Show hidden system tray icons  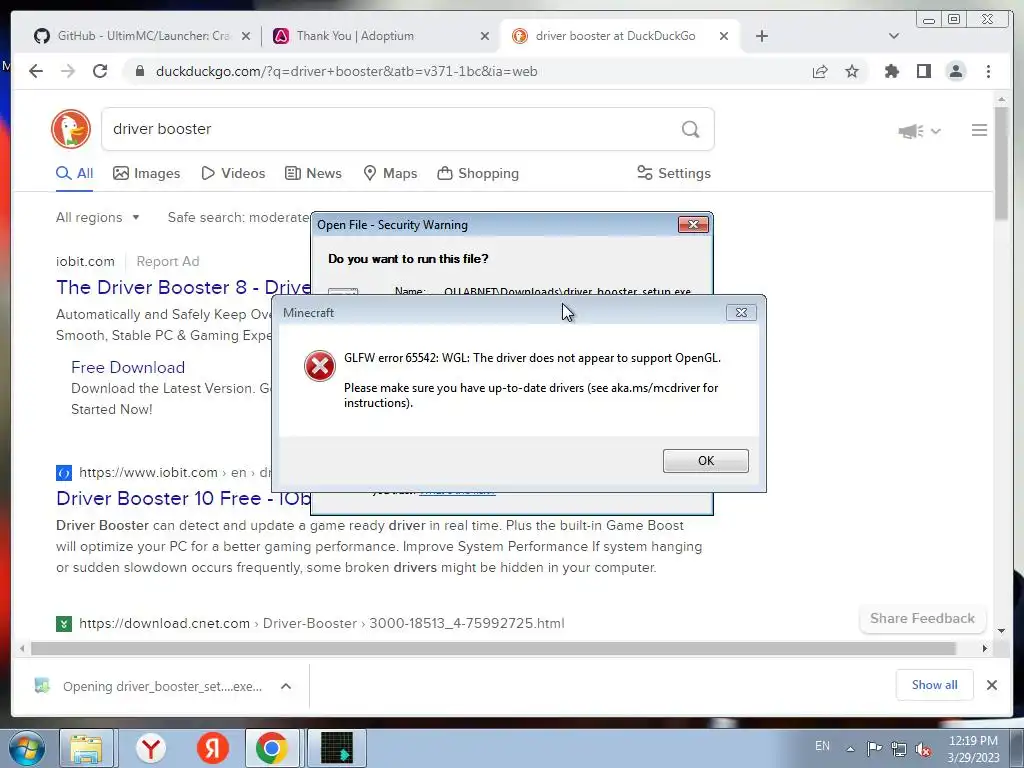tap(850, 750)
